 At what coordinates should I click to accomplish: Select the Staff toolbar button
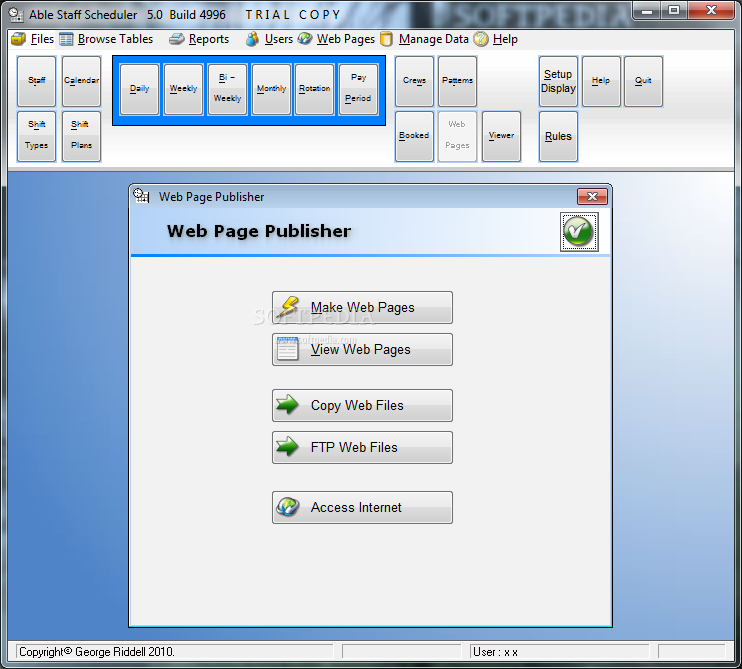(36, 81)
